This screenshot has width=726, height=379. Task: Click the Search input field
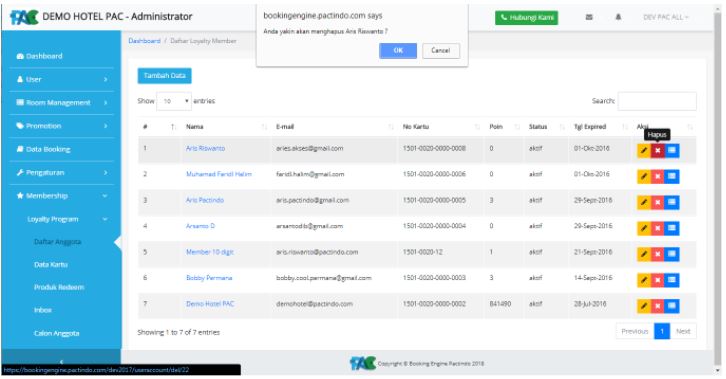(657, 101)
